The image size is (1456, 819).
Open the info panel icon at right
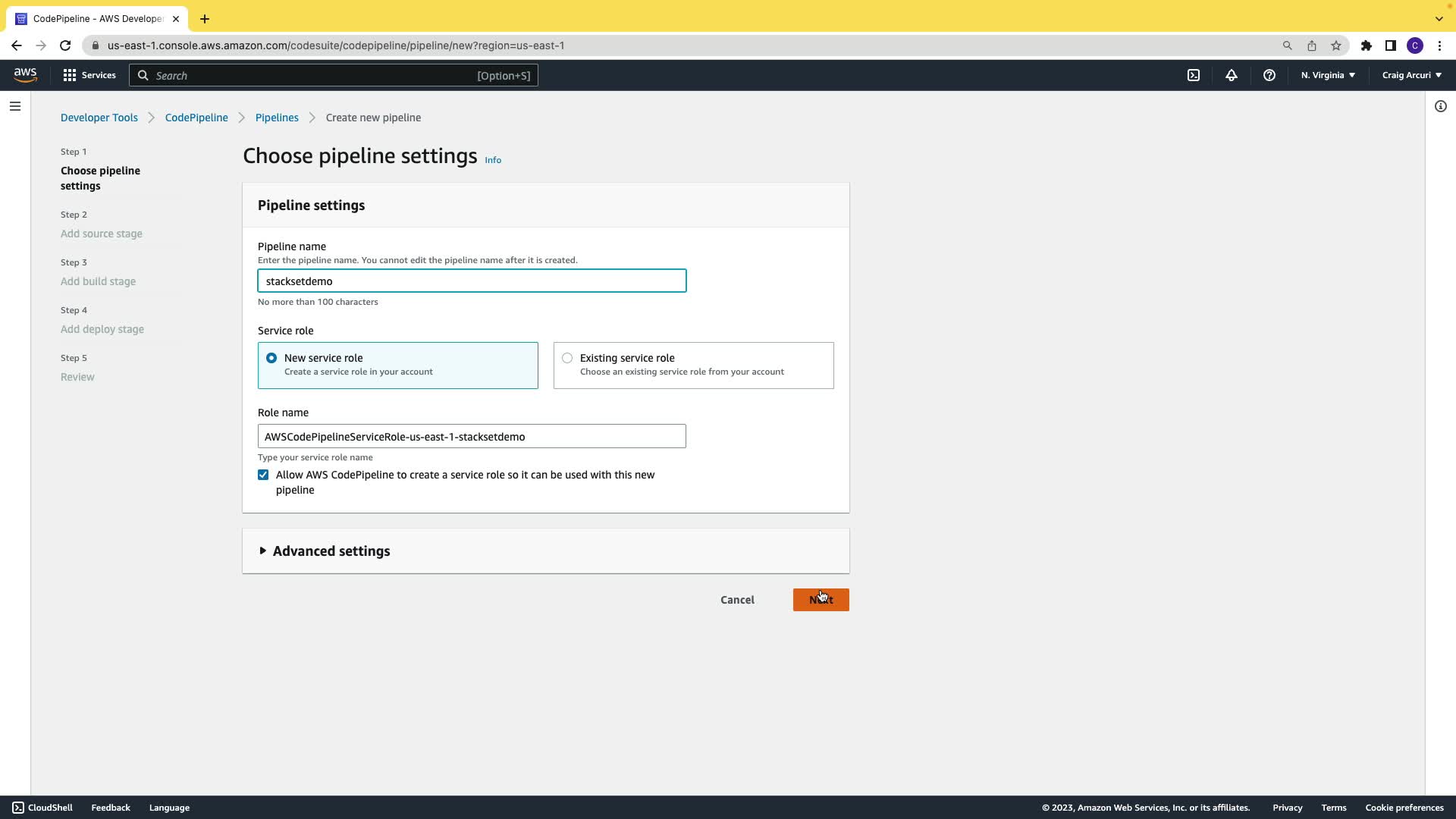1440,106
